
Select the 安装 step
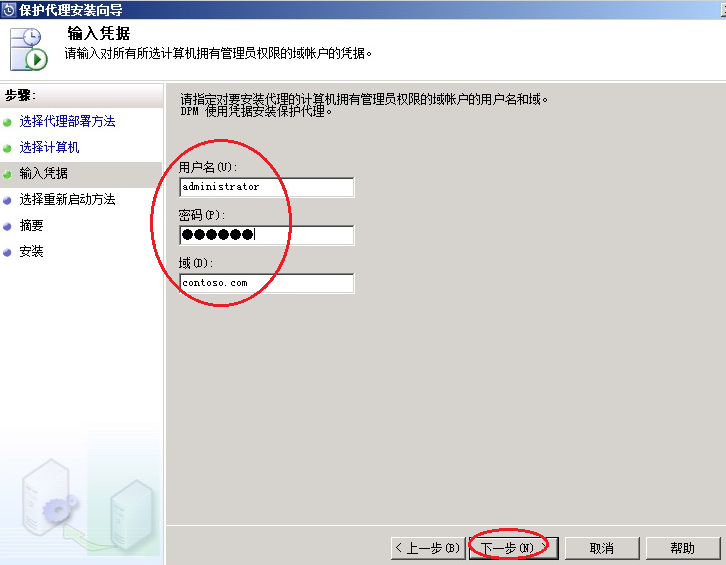(31, 251)
